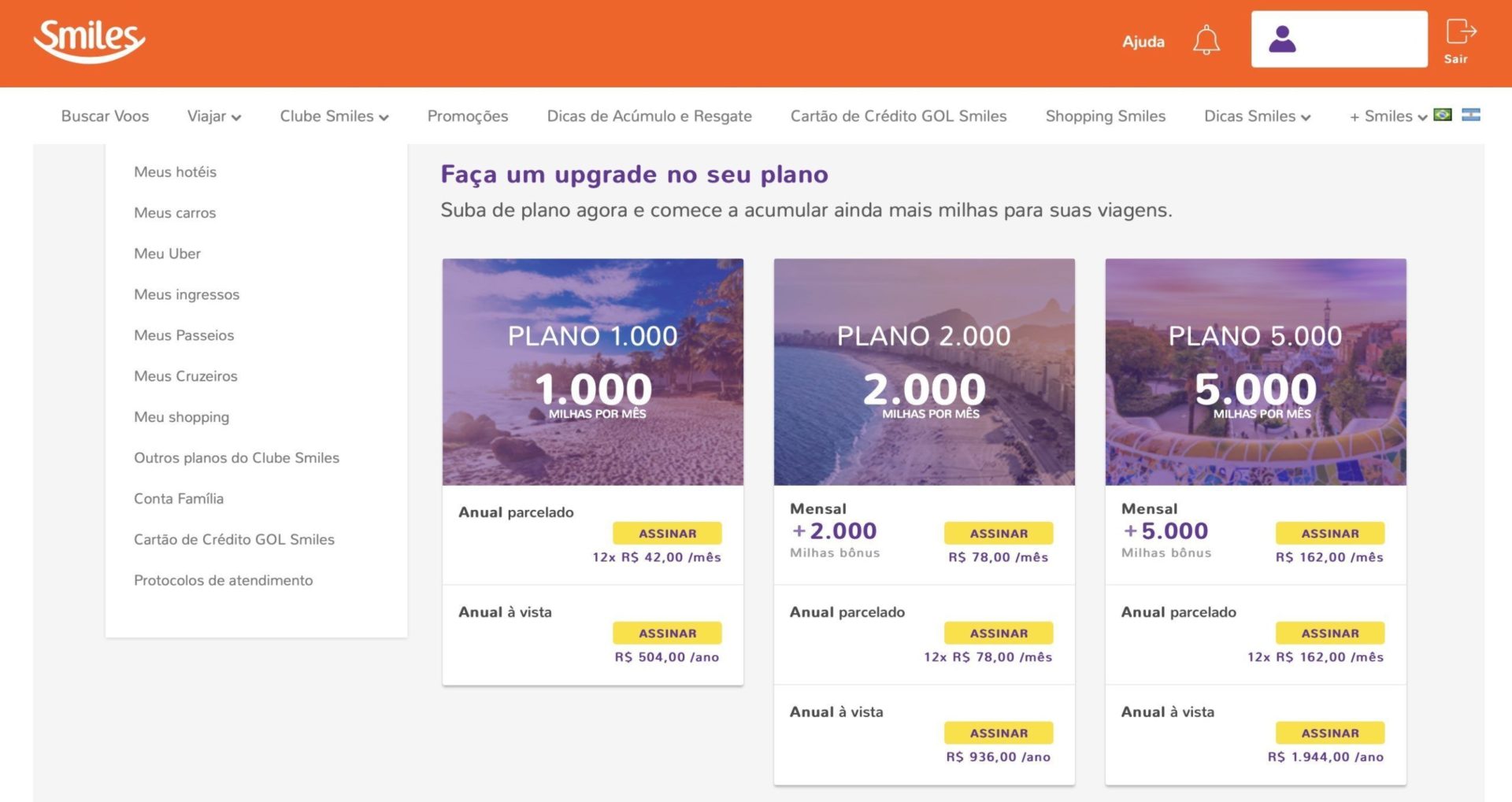The width and height of the screenshot is (1512, 802).
Task: Click the Sair logout icon
Action: click(1460, 41)
